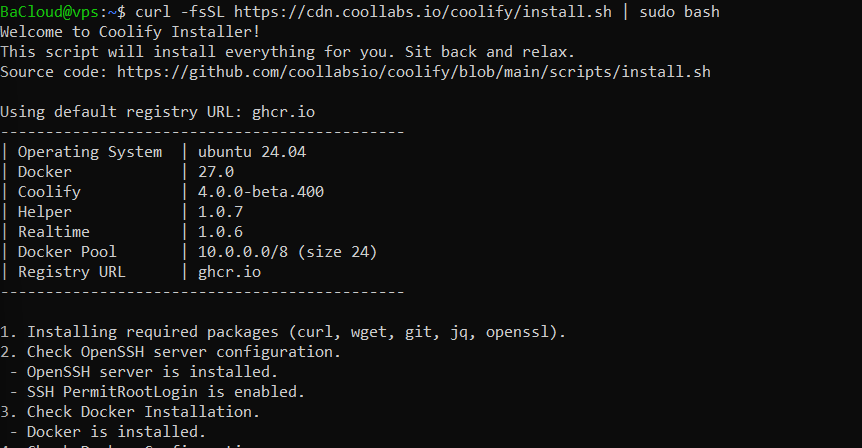Click the Helper version 1.0.7

click(220, 212)
